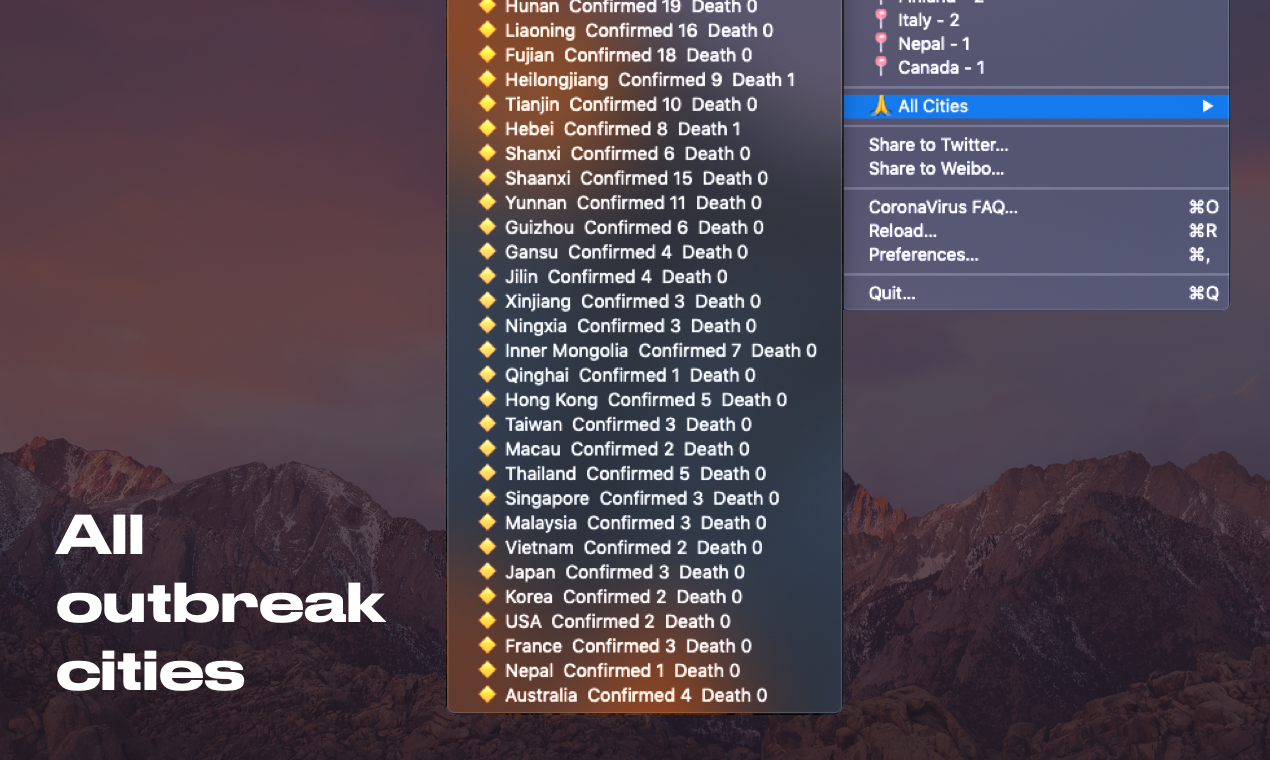1270x760 pixels.
Task: Click the diamond icon beside Shaanxi
Action: click(487, 177)
